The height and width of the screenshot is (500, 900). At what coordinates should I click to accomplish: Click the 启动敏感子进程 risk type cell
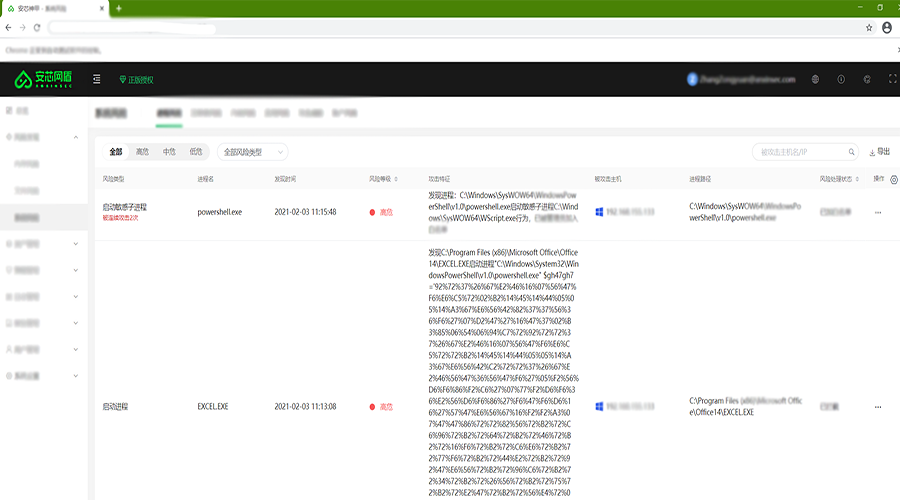pos(125,207)
